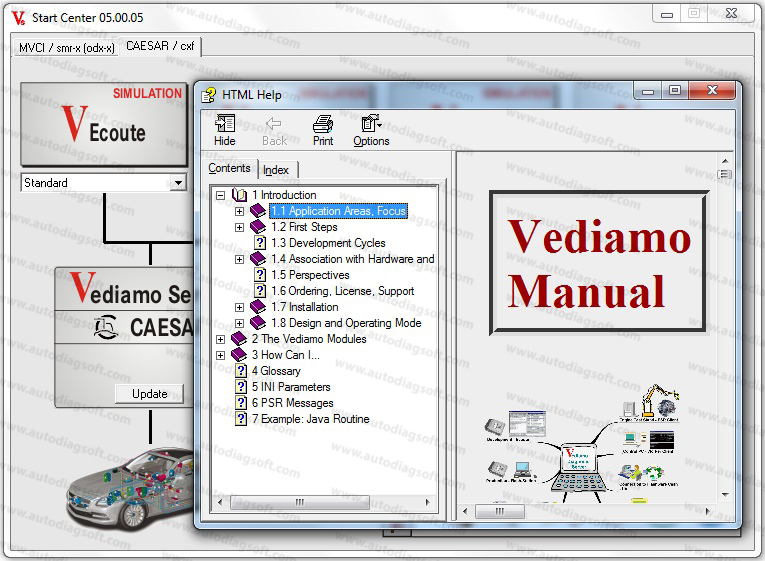The image size is (765, 561).
Task: Click the question icon for 1.6 Ordering, License, Support
Action: coord(260,291)
